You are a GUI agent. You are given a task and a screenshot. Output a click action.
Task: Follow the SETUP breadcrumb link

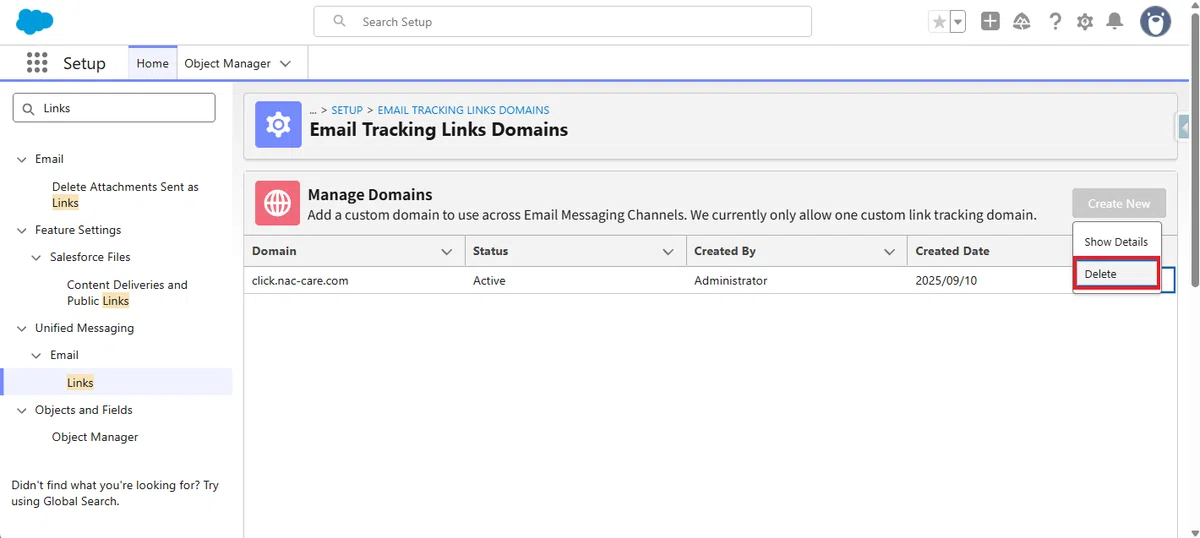347,110
